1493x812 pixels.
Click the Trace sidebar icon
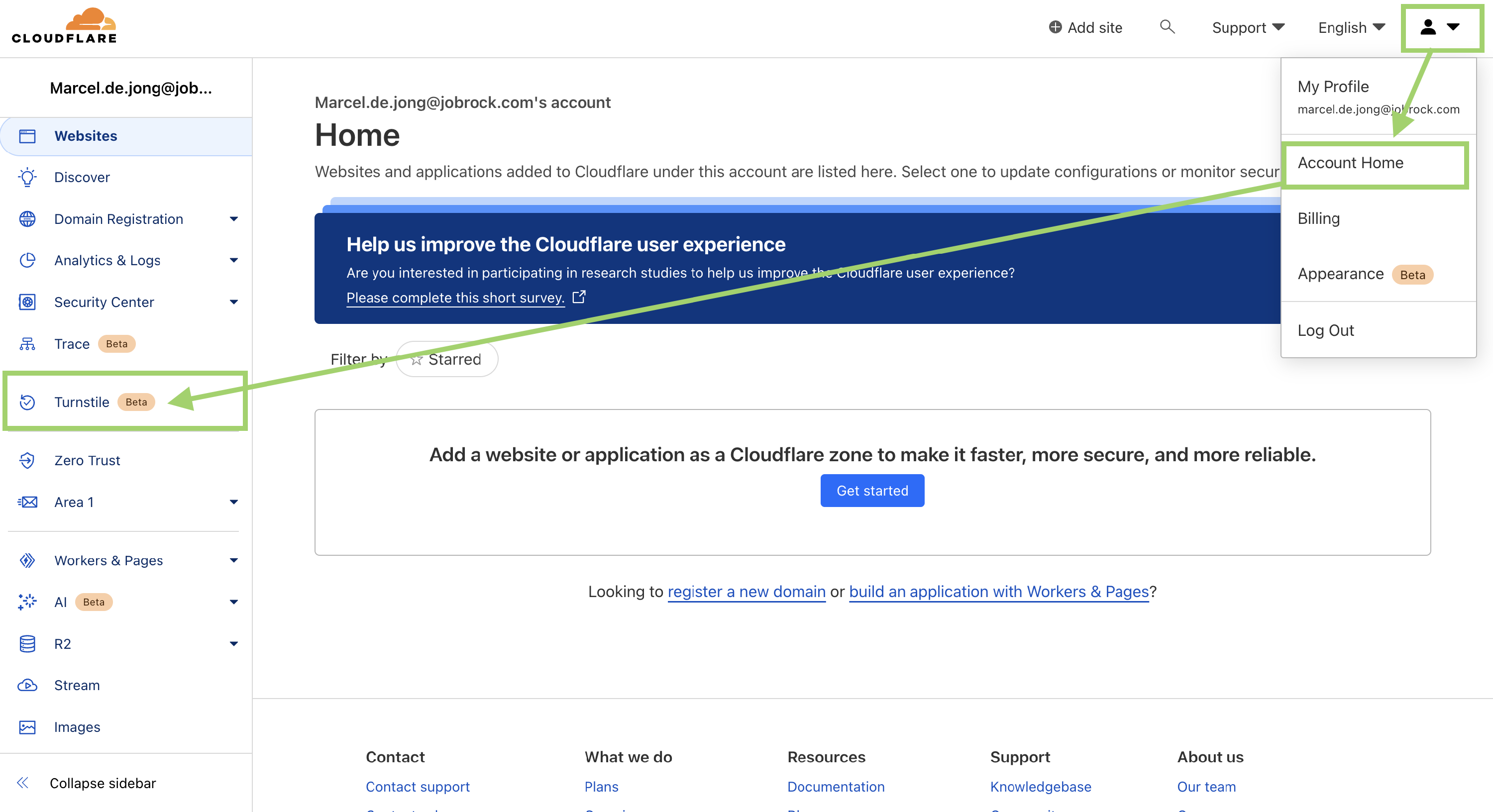tap(27, 344)
